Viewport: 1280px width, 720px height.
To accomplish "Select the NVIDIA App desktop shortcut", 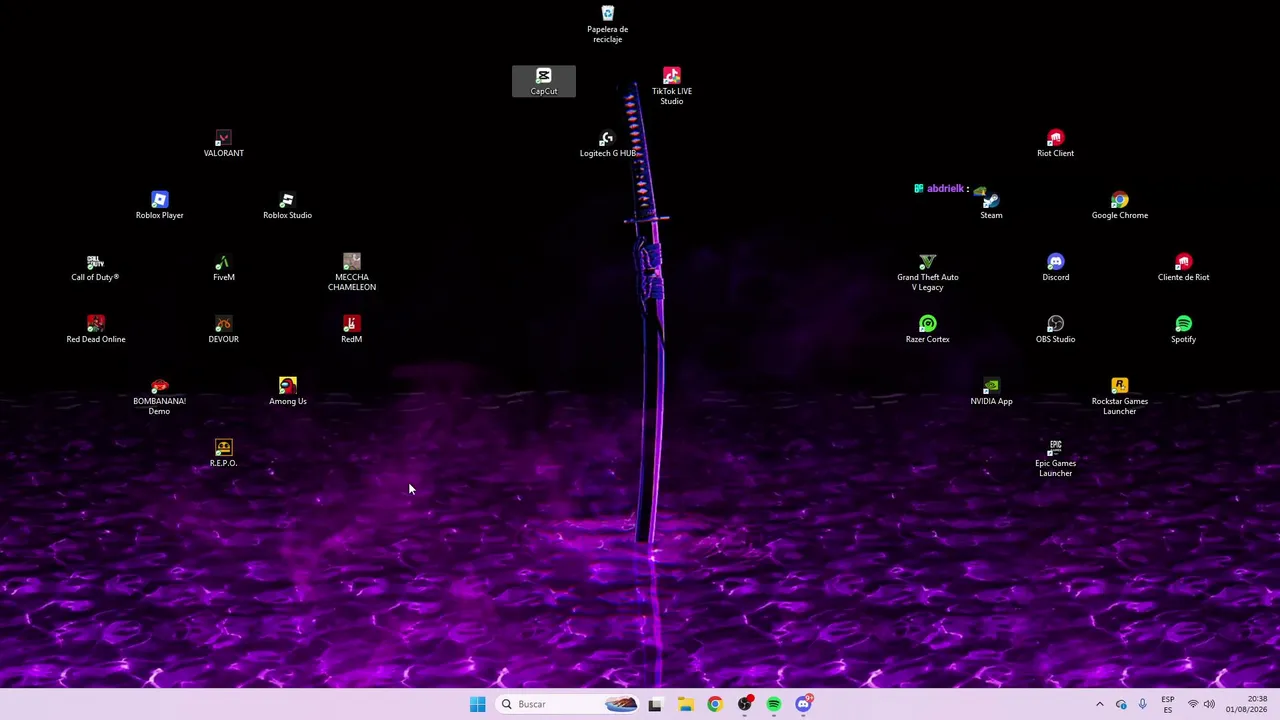I will point(991,391).
